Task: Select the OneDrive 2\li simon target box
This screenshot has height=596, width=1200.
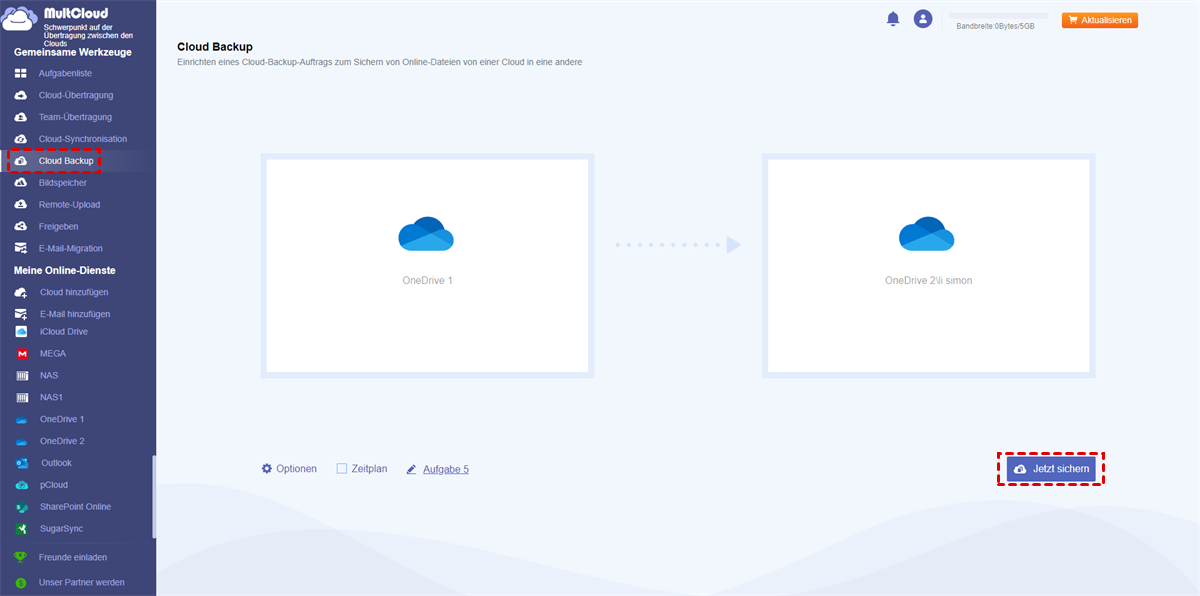Action: pos(928,266)
